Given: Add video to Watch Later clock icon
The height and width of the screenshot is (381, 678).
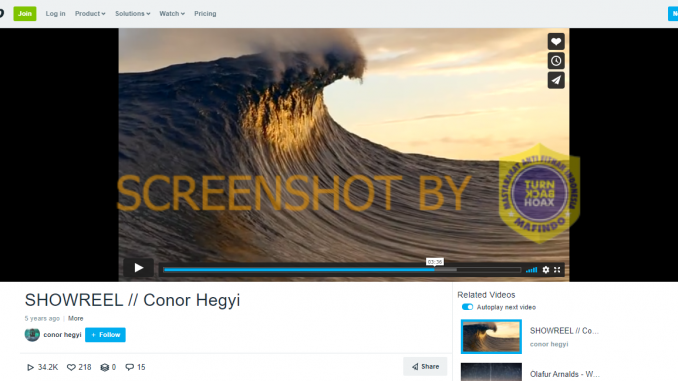Looking at the screenshot, I should [556, 61].
